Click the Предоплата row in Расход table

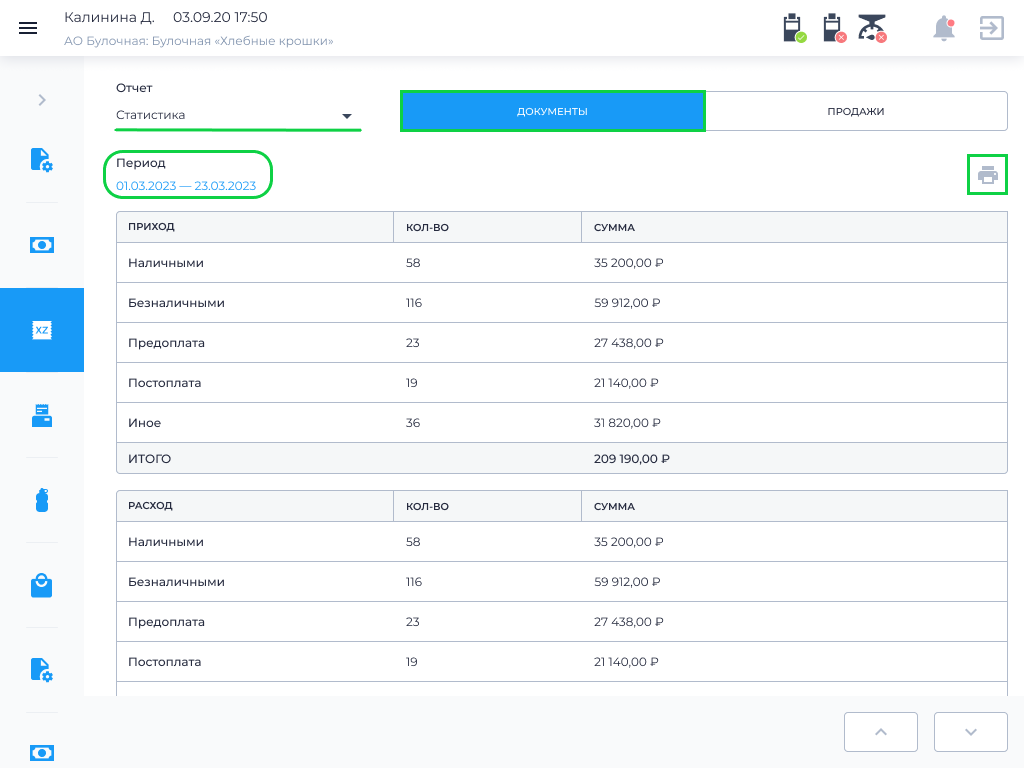click(x=561, y=622)
